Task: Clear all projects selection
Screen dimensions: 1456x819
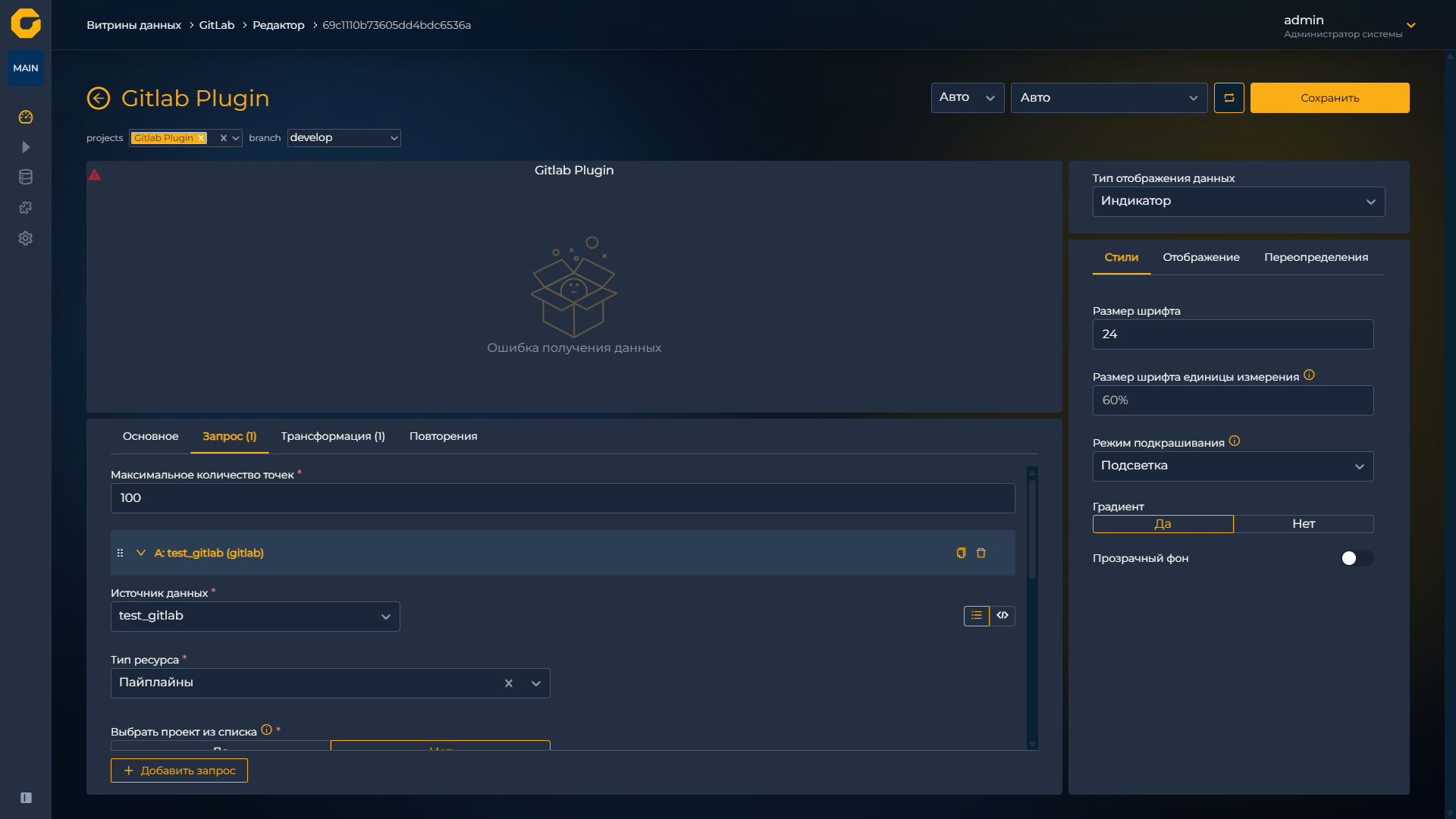Action: [x=224, y=138]
